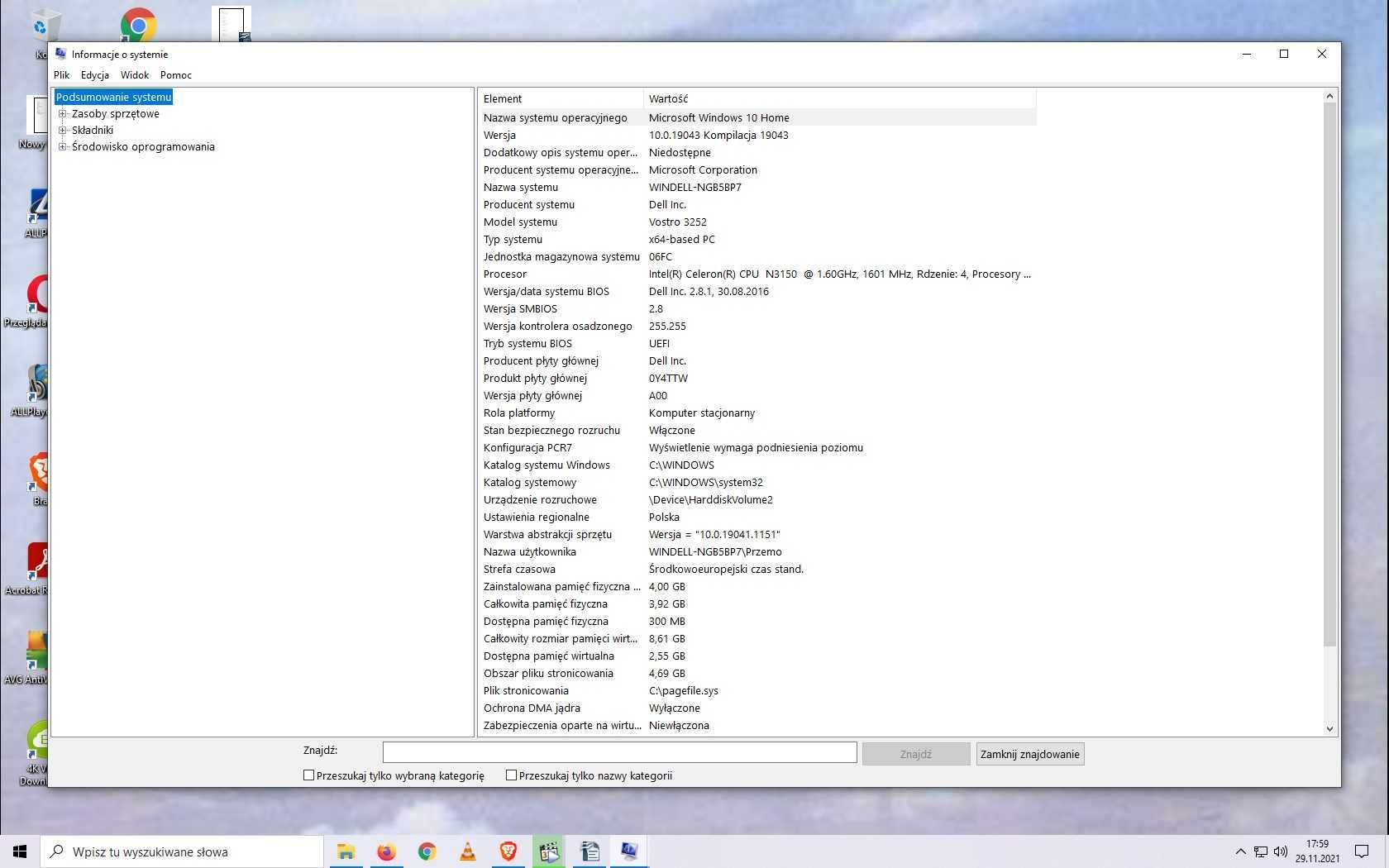Open File Explorer from the taskbar
The width and height of the screenshot is (1389, 868).
(346, 851)
